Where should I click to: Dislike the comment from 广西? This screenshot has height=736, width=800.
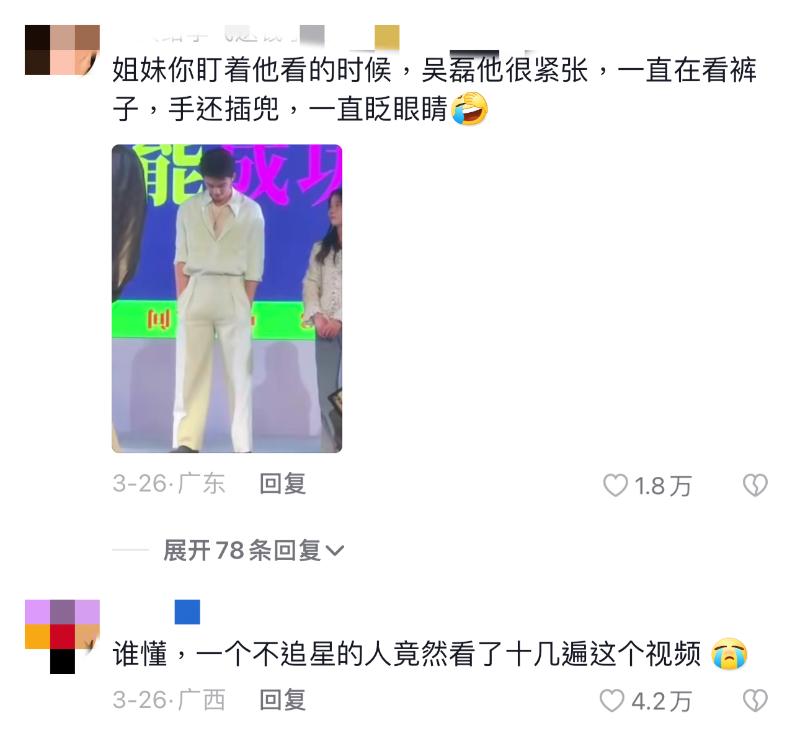click(755, 700)
